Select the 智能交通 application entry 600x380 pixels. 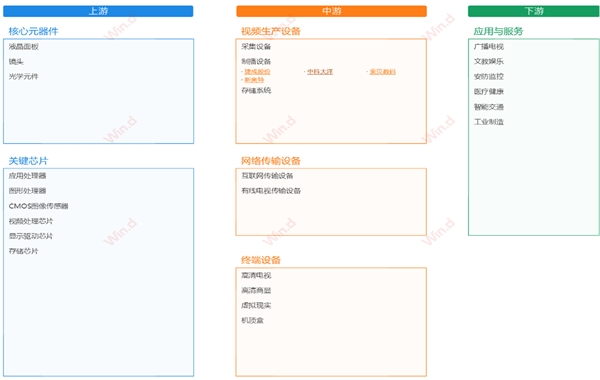pos(489,107)
